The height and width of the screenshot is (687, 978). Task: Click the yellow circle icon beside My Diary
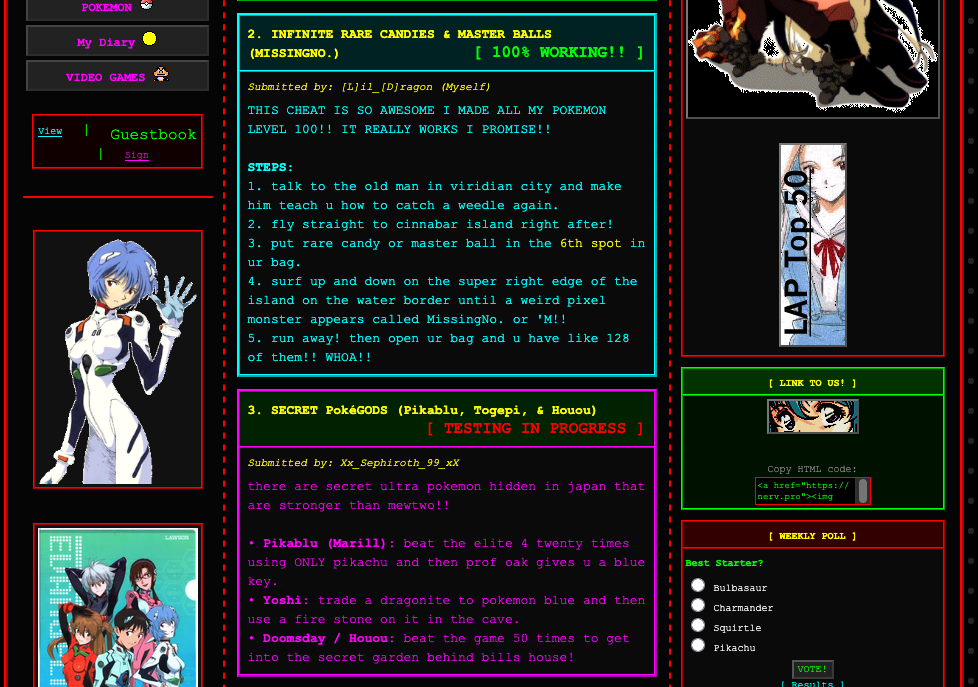149,39
